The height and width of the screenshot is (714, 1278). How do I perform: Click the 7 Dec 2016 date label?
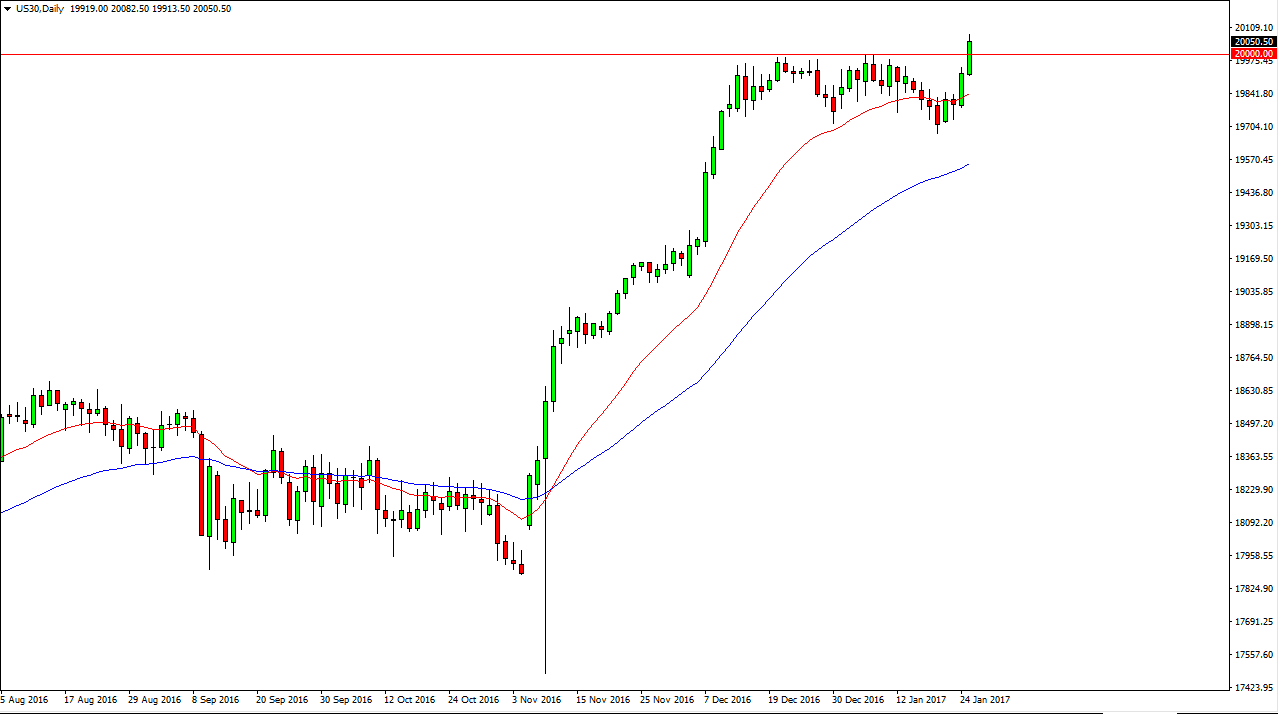[728, 700]
